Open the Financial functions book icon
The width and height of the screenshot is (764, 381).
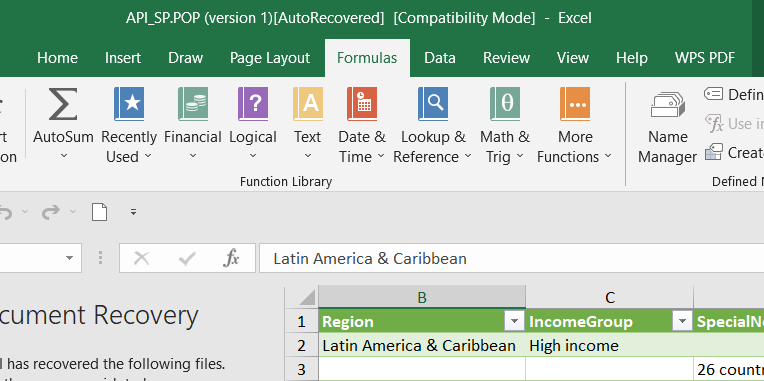click(x=193, y=104)
